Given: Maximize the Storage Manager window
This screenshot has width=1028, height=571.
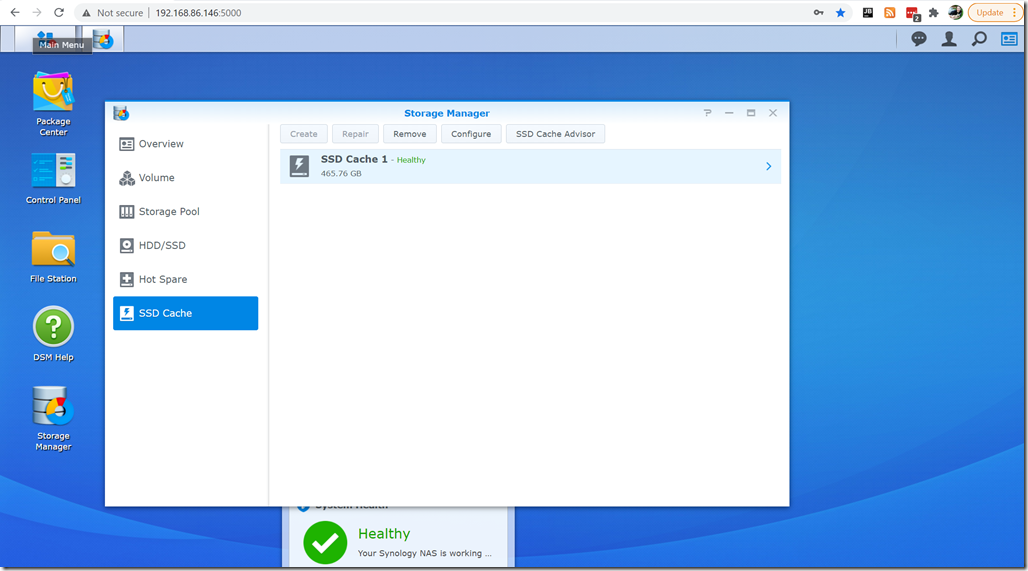Looking at the screenshot, I should tap(751, 113).
